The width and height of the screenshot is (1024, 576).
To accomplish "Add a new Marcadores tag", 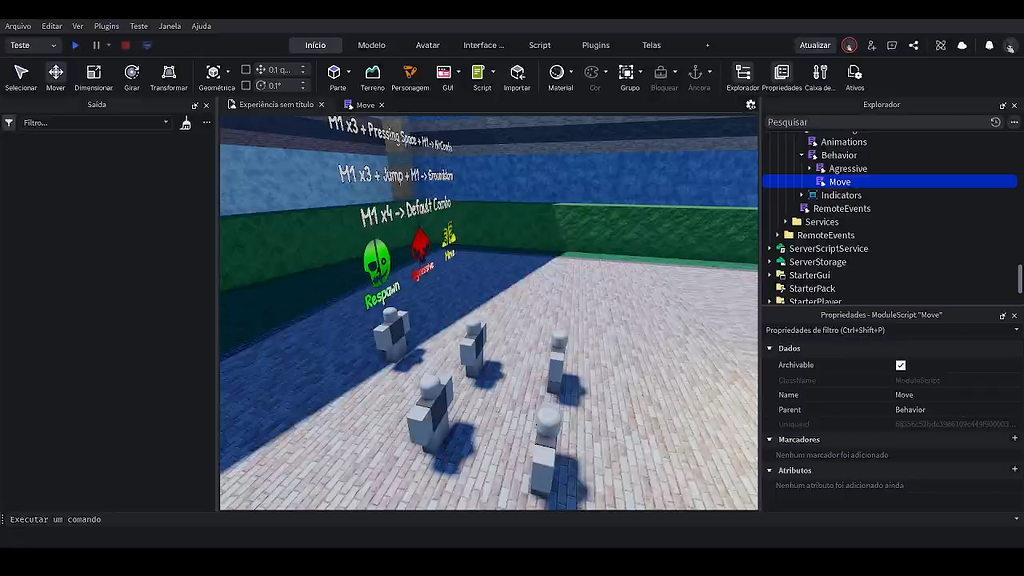I will (1015, 438).
